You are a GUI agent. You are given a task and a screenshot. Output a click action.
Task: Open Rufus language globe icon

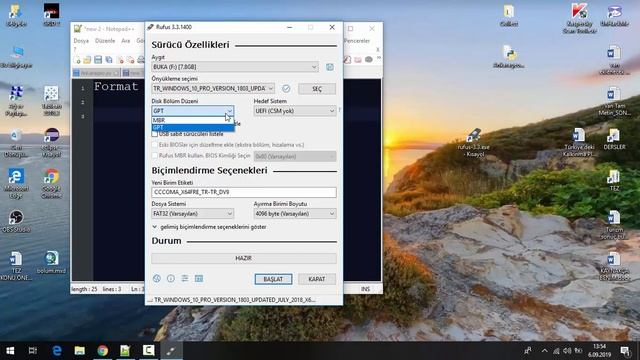(157, 278)
